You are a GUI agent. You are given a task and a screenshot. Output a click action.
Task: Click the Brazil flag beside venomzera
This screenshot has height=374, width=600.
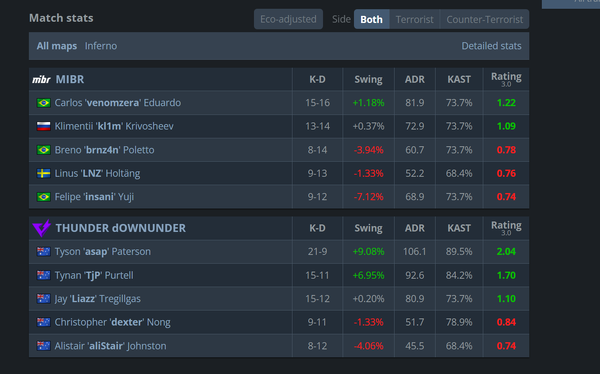pyautogui.click(x=44, y=103)
